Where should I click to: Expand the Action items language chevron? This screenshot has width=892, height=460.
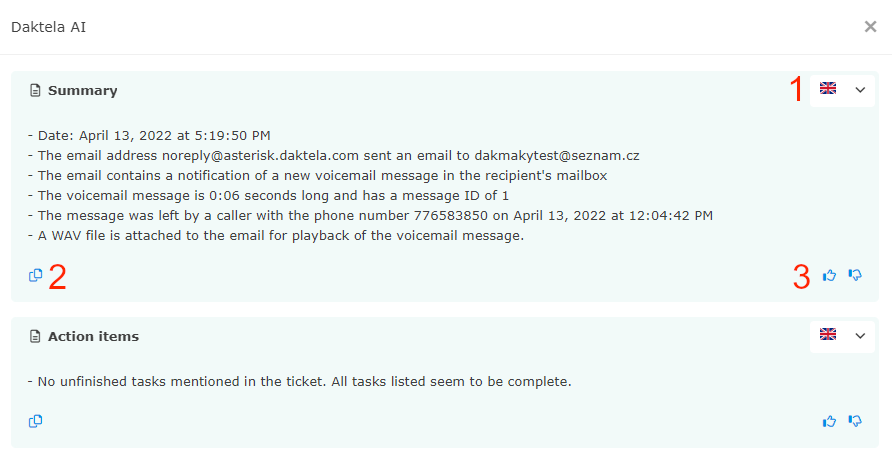pos(860,335)
